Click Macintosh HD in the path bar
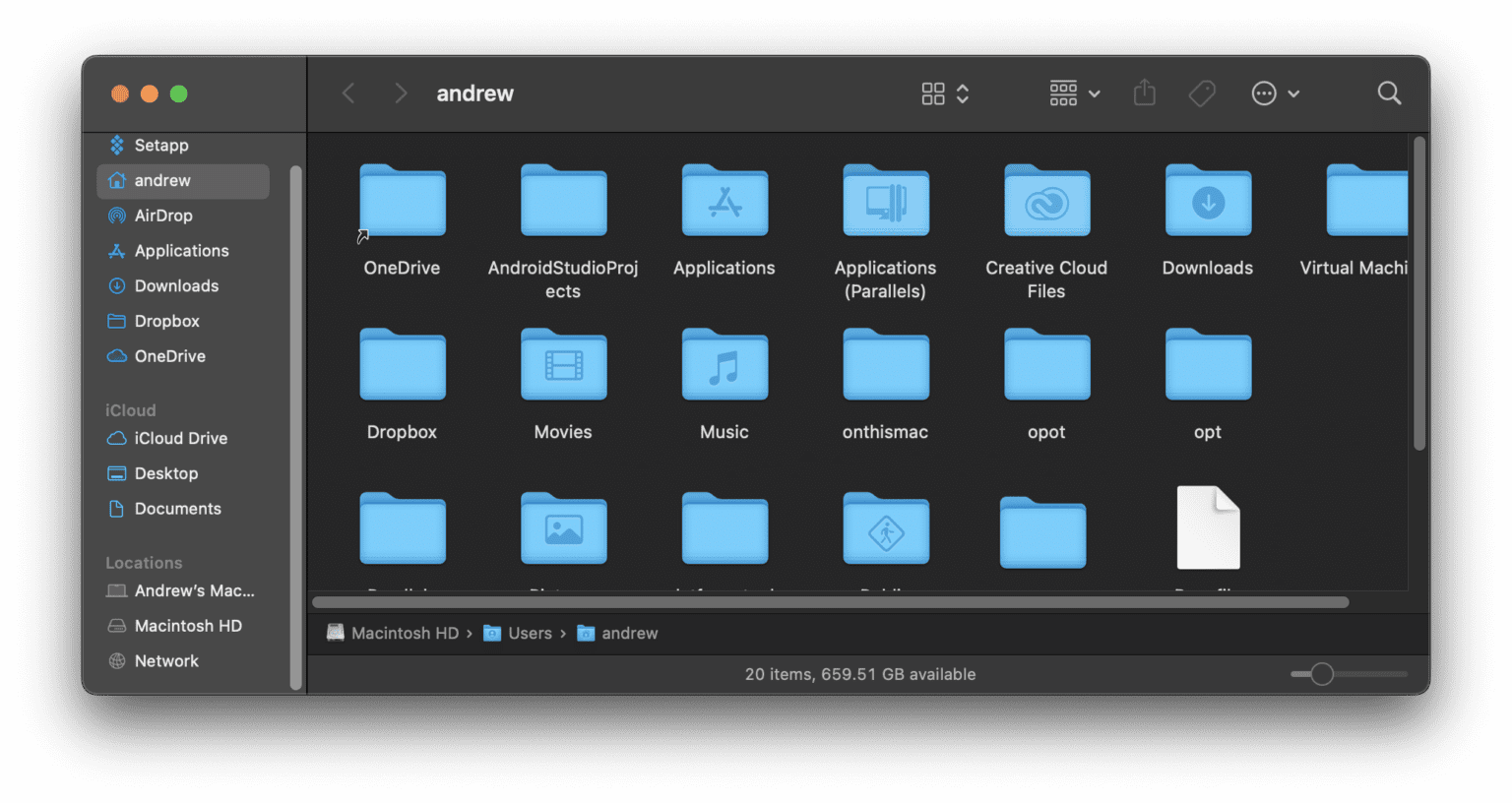 pyautogui.click(x=404, y=634)
